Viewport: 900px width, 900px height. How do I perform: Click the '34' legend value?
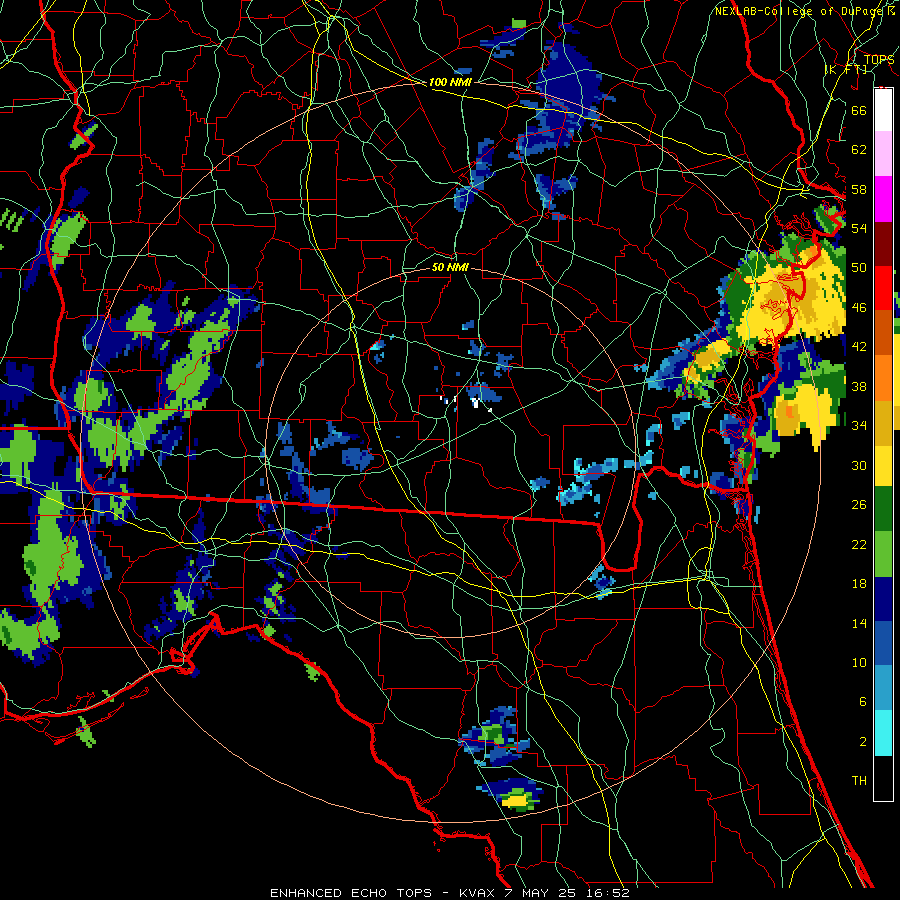pyautogui.click(x=859, y=426)
